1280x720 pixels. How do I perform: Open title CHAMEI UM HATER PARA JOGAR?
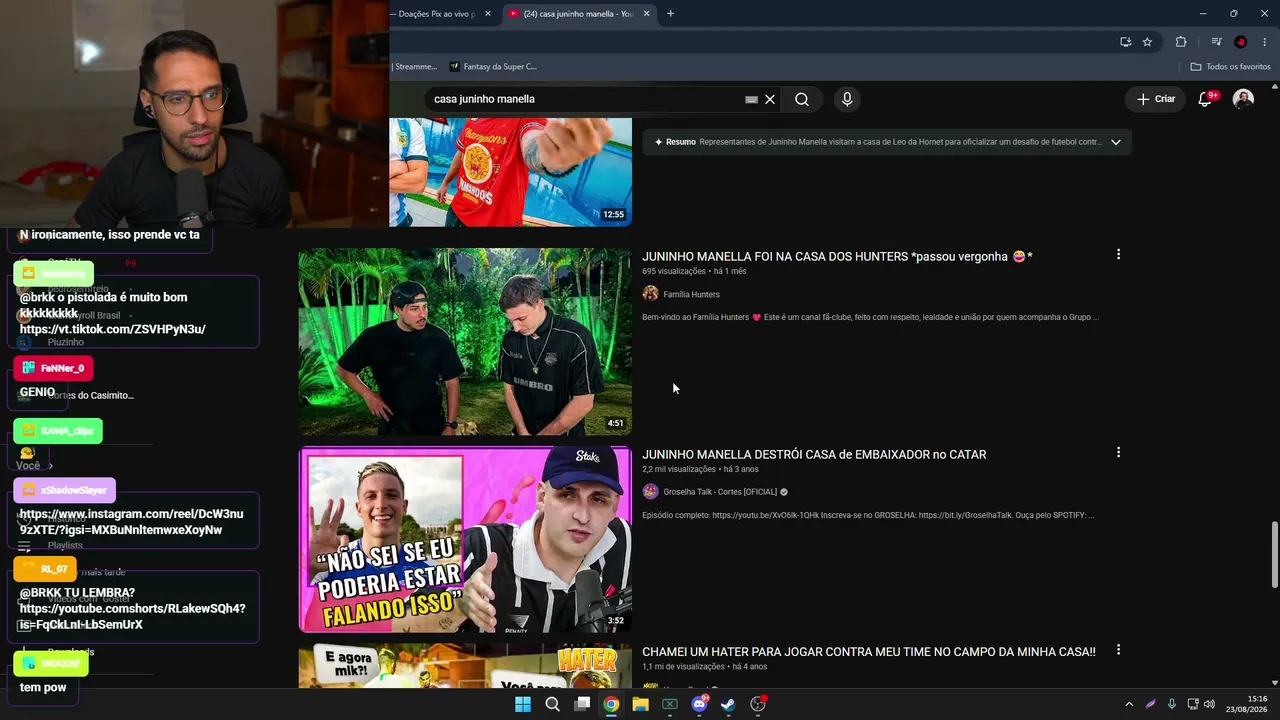pos(869,652)
